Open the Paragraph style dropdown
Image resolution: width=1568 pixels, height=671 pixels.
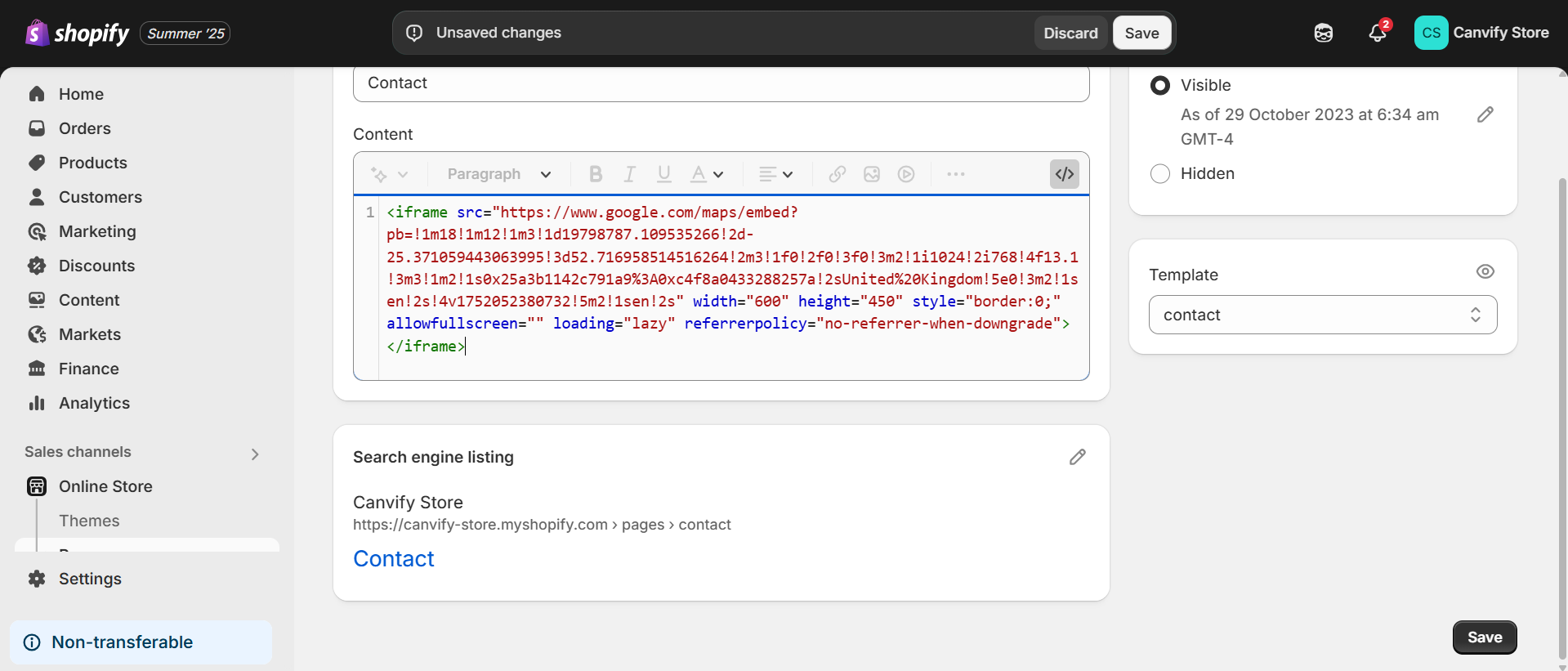[498, 174]
